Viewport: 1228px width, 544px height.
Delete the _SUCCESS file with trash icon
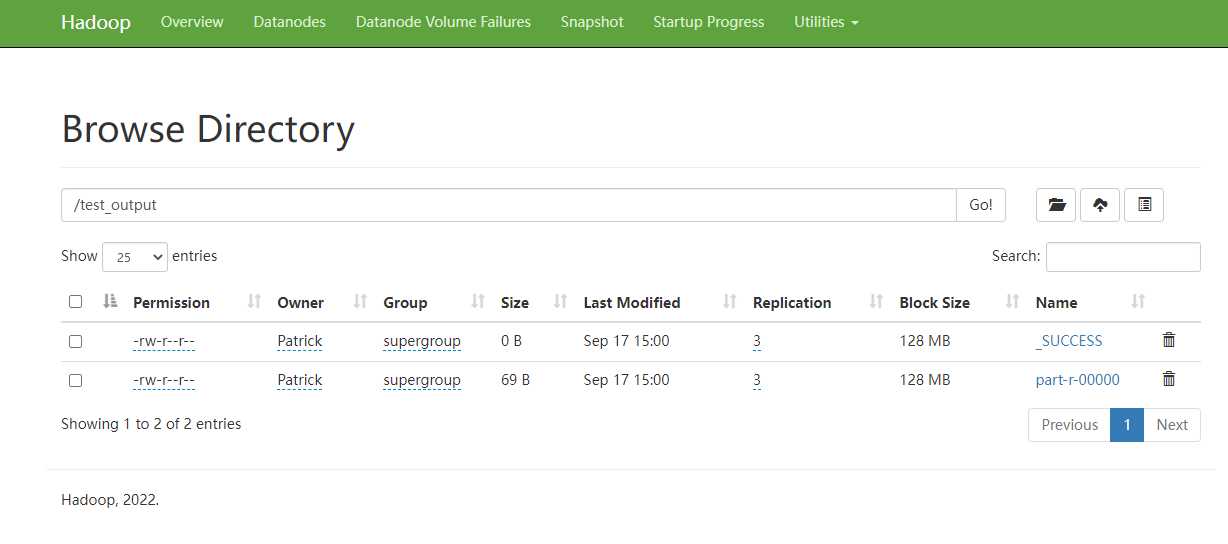pyautogui.click(x=1169, y=340)
